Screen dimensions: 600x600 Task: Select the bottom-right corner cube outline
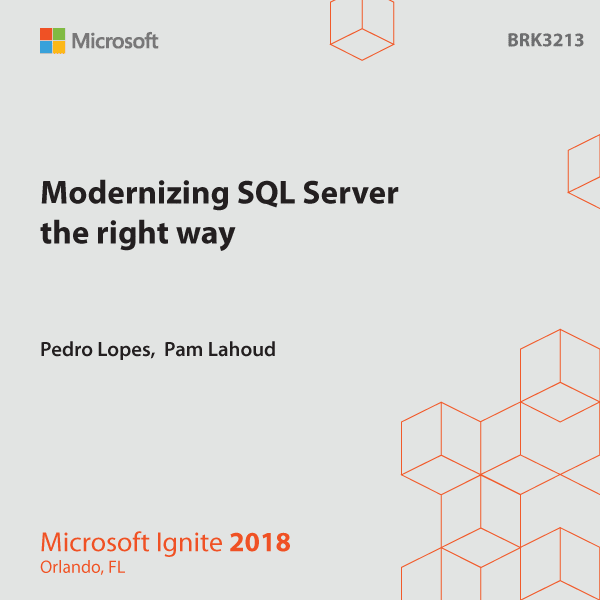pyautogui.click(x=560, y=564)
